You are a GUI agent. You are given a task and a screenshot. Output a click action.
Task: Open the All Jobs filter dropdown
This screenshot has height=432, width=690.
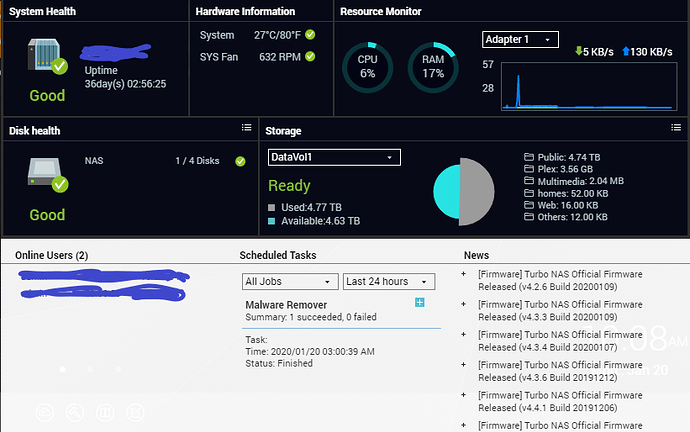coord(290,282)
